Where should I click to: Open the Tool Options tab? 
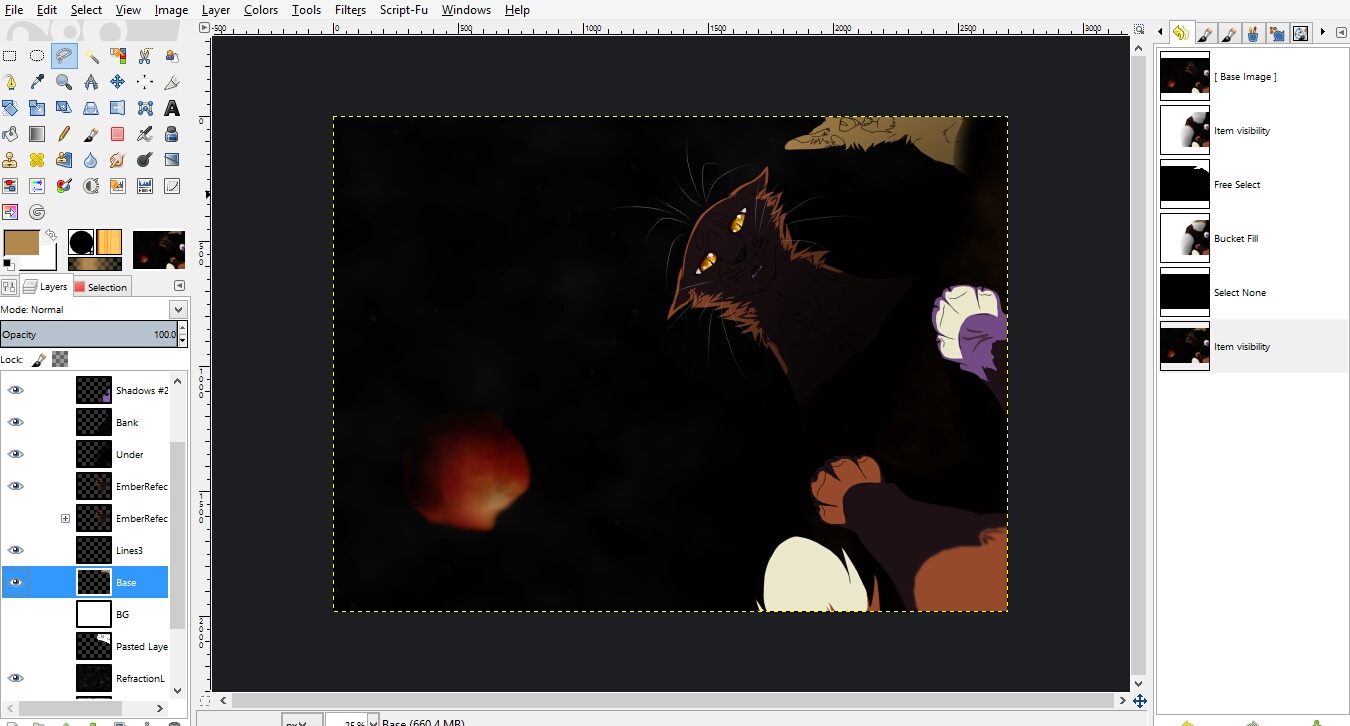click(x=10, y=287)
